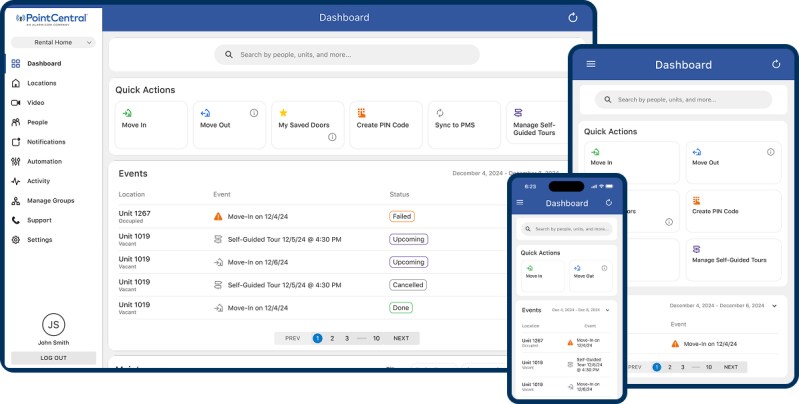Click the info icon on the Move Out card
Screen dimensions: 799x404
(254, 113)
